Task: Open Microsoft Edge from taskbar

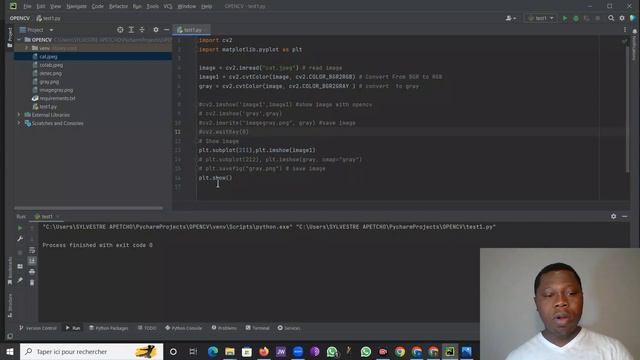Action: click(213, 351)
